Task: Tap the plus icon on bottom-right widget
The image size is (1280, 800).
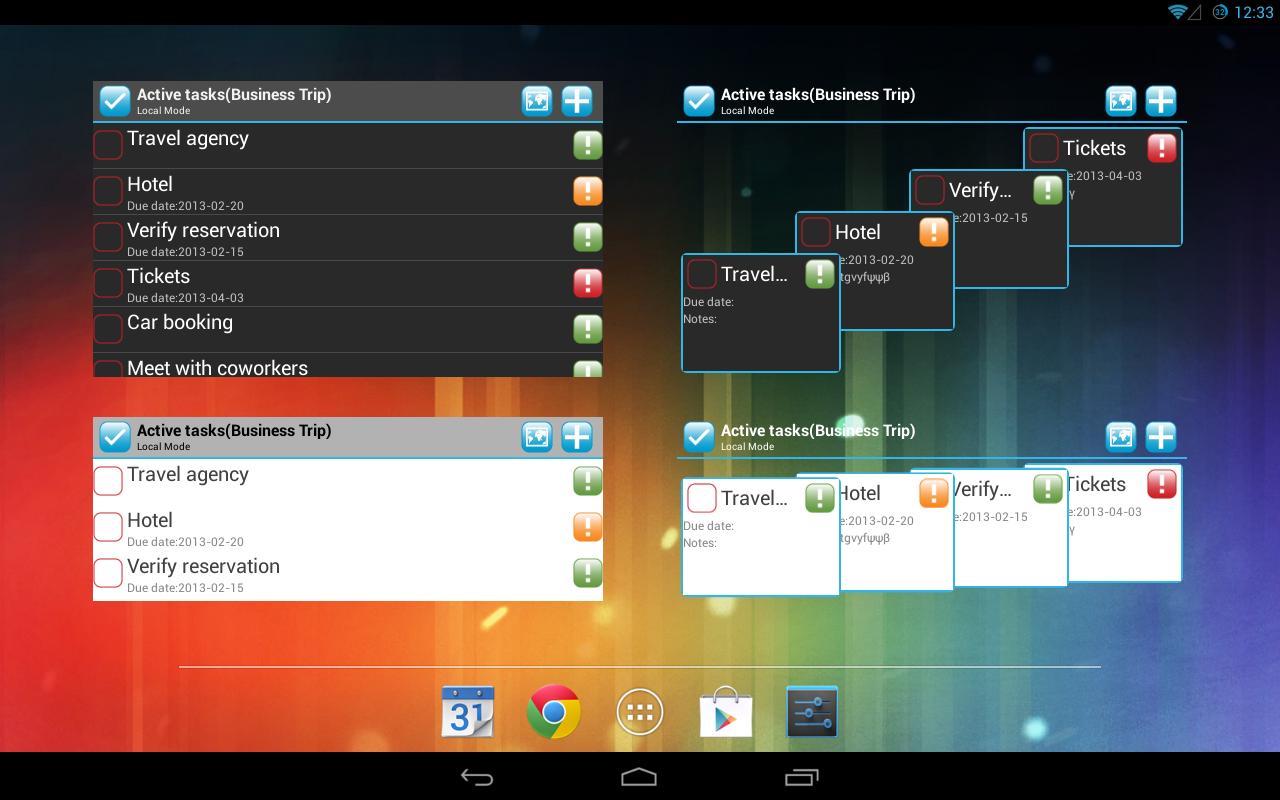Action: coord(1161,437)
